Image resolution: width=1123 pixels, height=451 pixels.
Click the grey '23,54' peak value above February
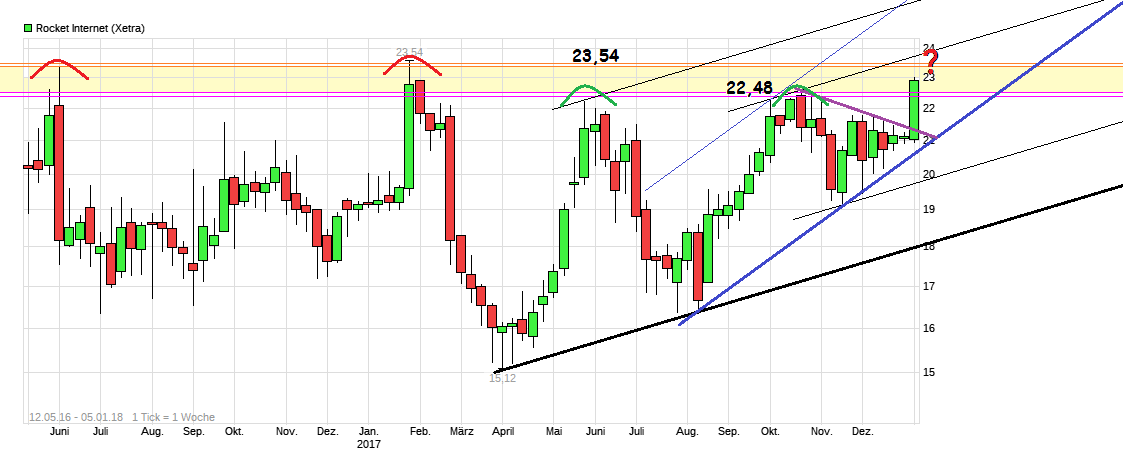point(410,52)
